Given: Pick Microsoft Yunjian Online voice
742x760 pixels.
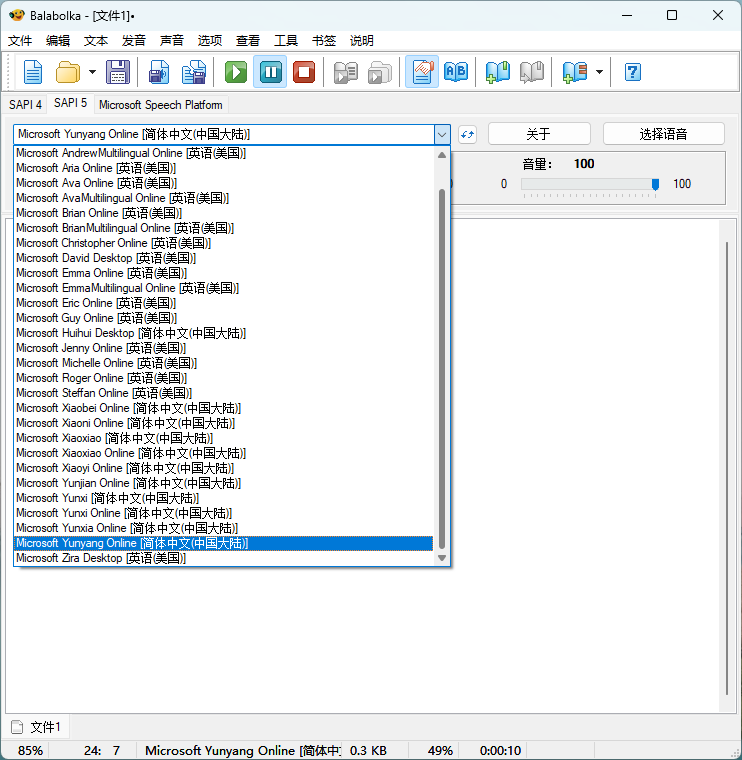Looking at the screenshot, I should (223, 483).
